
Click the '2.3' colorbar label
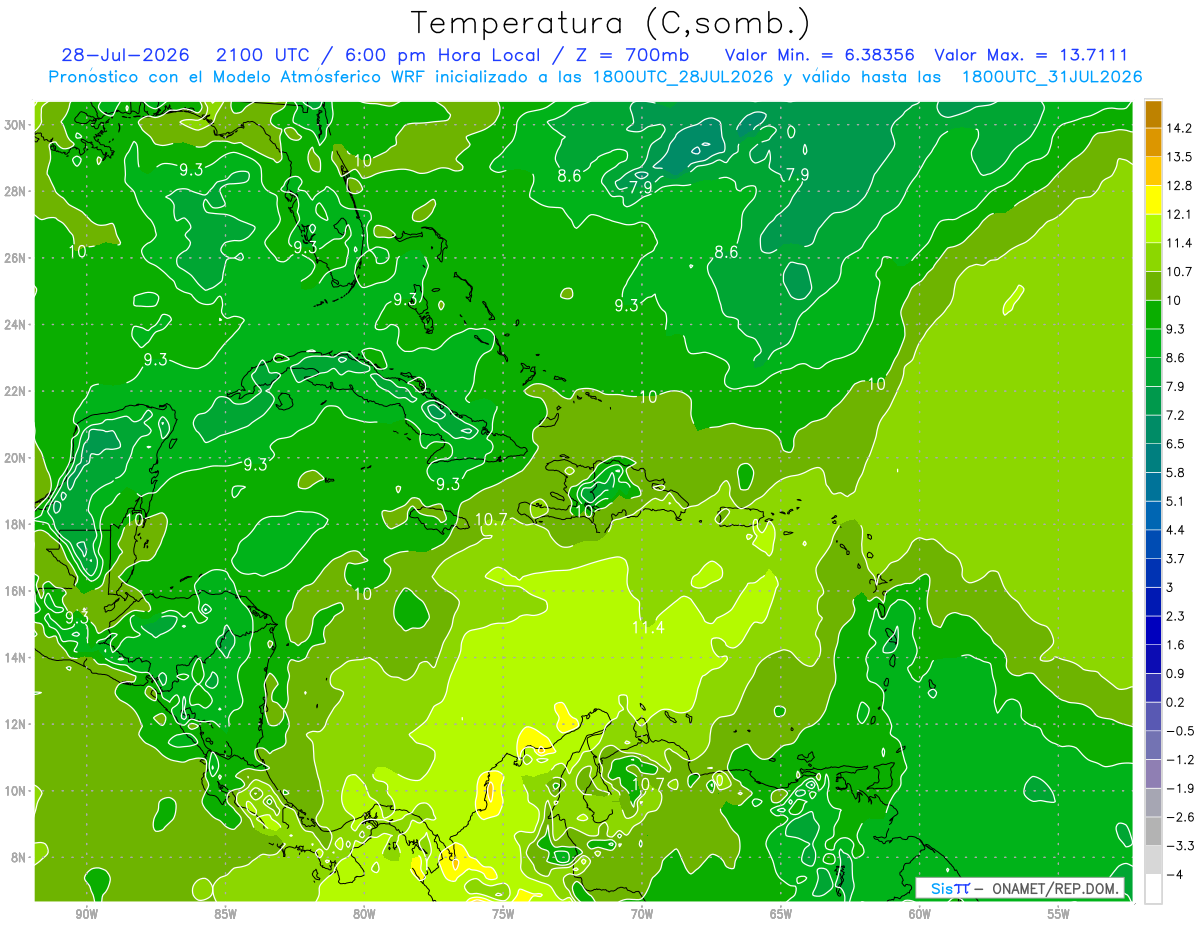tap(1175, 616)
